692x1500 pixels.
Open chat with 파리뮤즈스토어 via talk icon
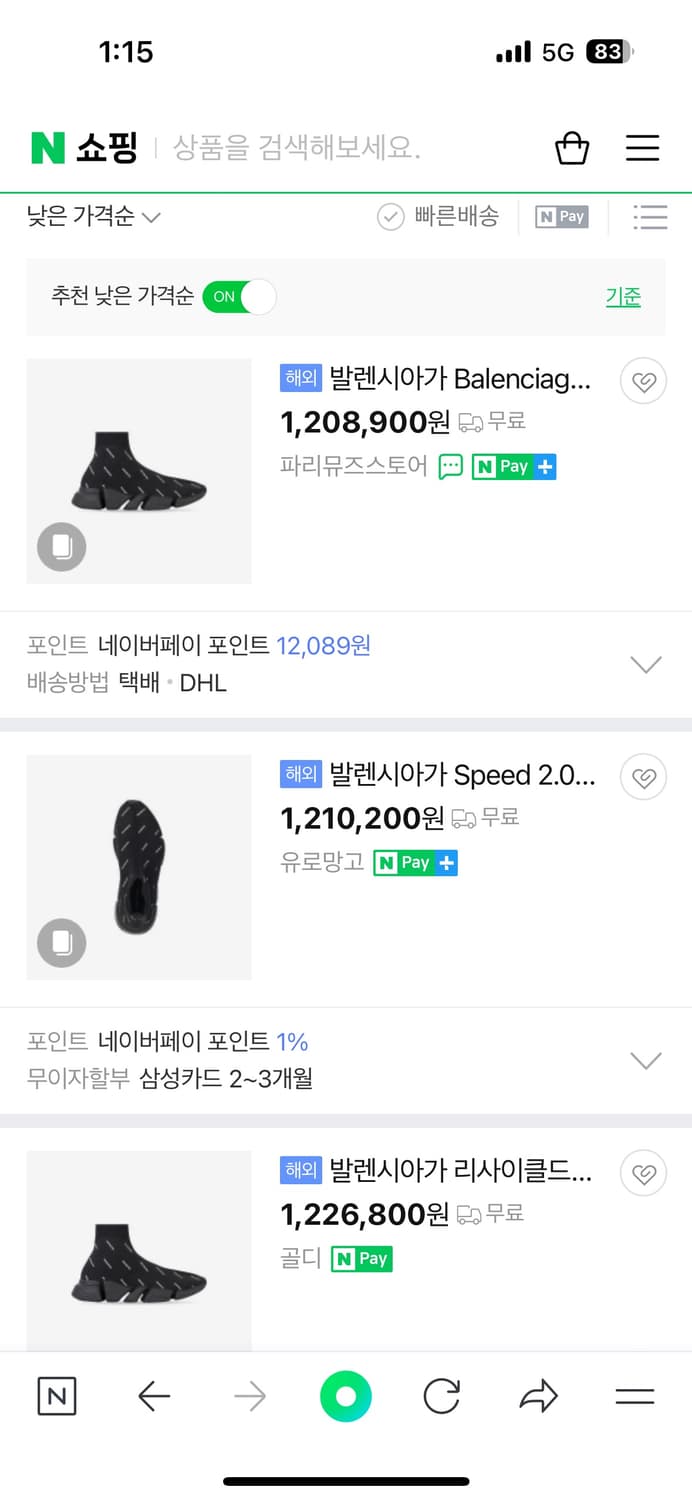click(453, 466)
